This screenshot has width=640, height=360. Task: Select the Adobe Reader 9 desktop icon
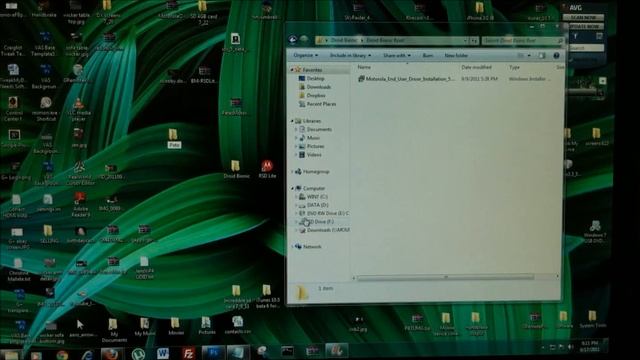pyautogui.click(x=80, y=205)
